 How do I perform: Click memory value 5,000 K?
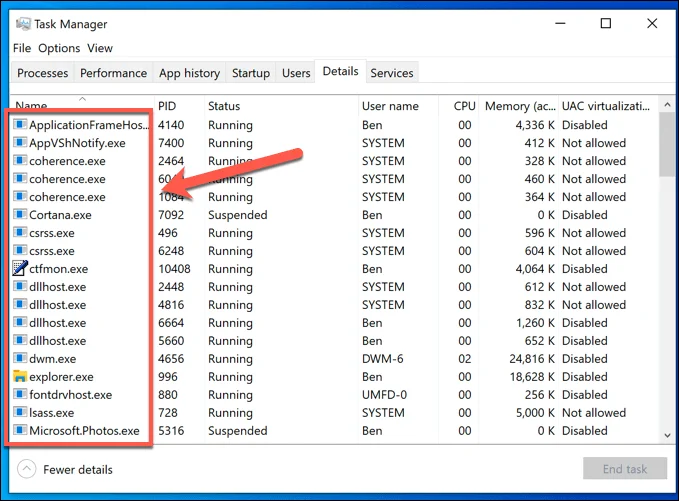[x=535, y=413]
